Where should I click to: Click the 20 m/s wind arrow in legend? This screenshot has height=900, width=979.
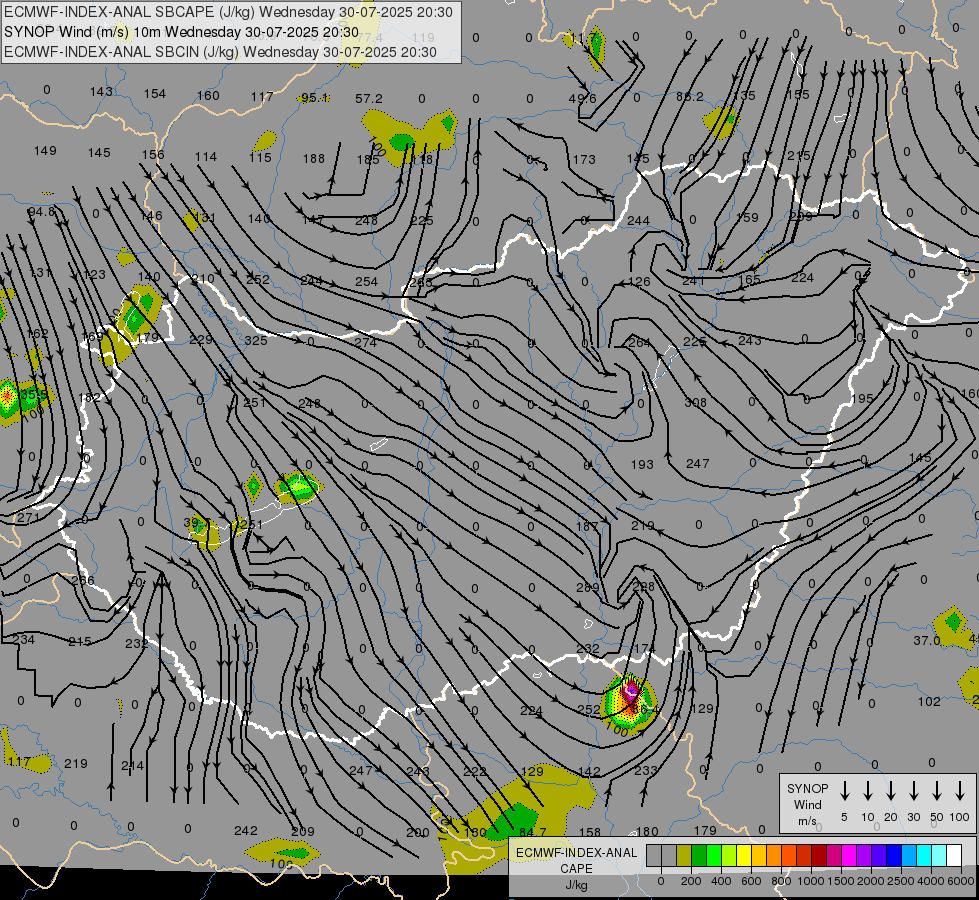(x=891, y=791)
